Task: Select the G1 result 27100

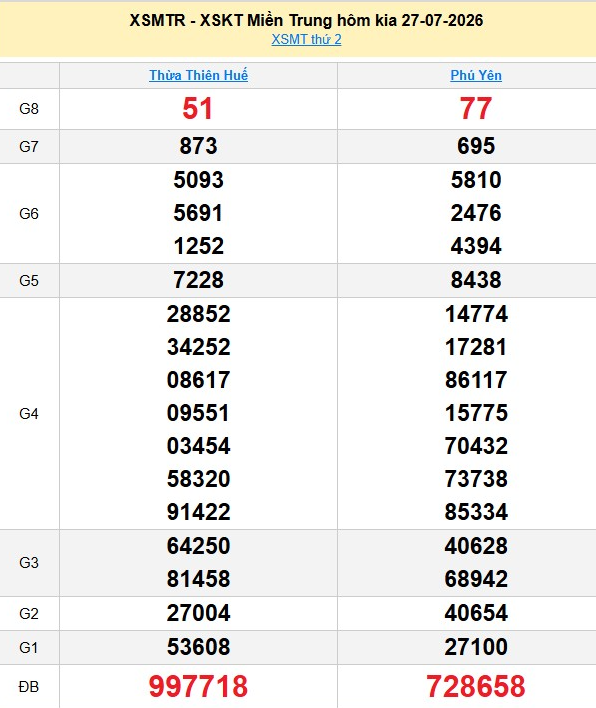Action: tap(476, 647)
